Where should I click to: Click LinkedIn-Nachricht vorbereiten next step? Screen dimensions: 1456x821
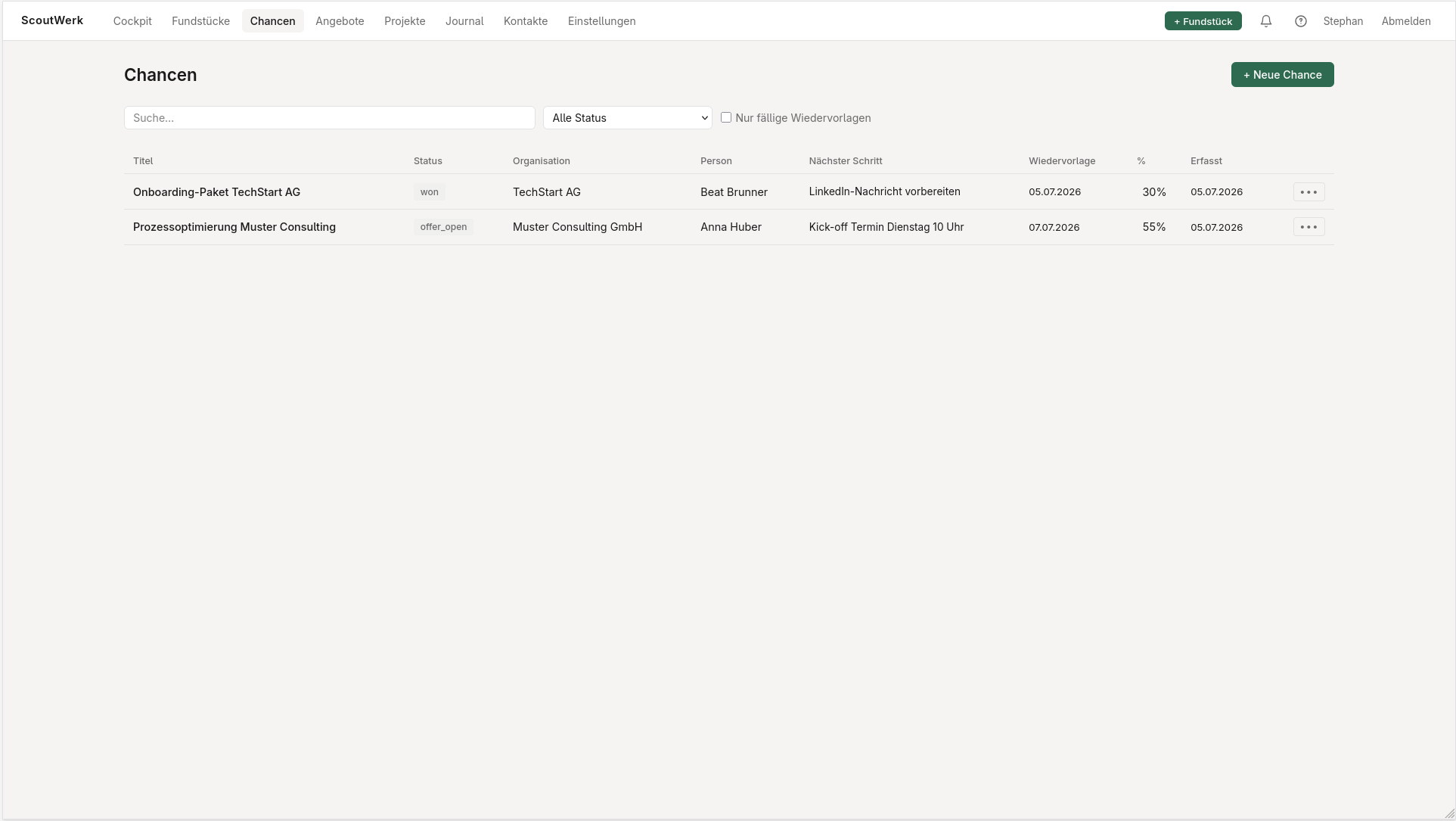[884, 191]
